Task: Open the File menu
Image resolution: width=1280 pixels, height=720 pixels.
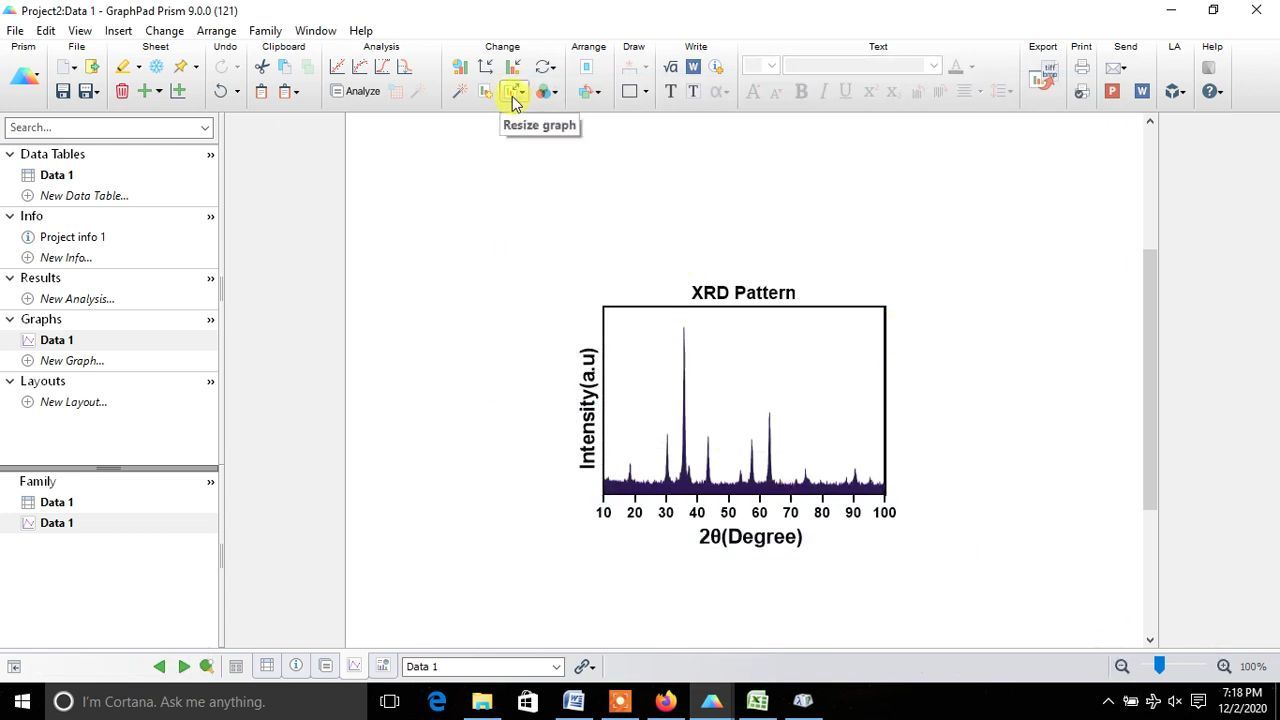Action: click(x=15, y=31)
